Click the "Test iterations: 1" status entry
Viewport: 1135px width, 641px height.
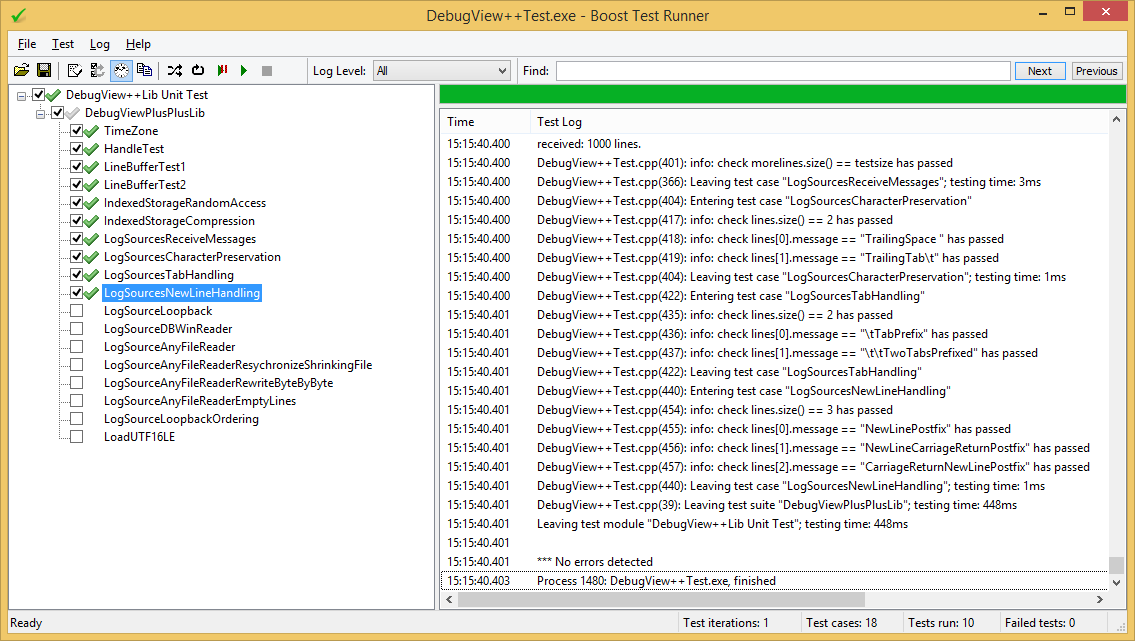click(x=725, y=623)
